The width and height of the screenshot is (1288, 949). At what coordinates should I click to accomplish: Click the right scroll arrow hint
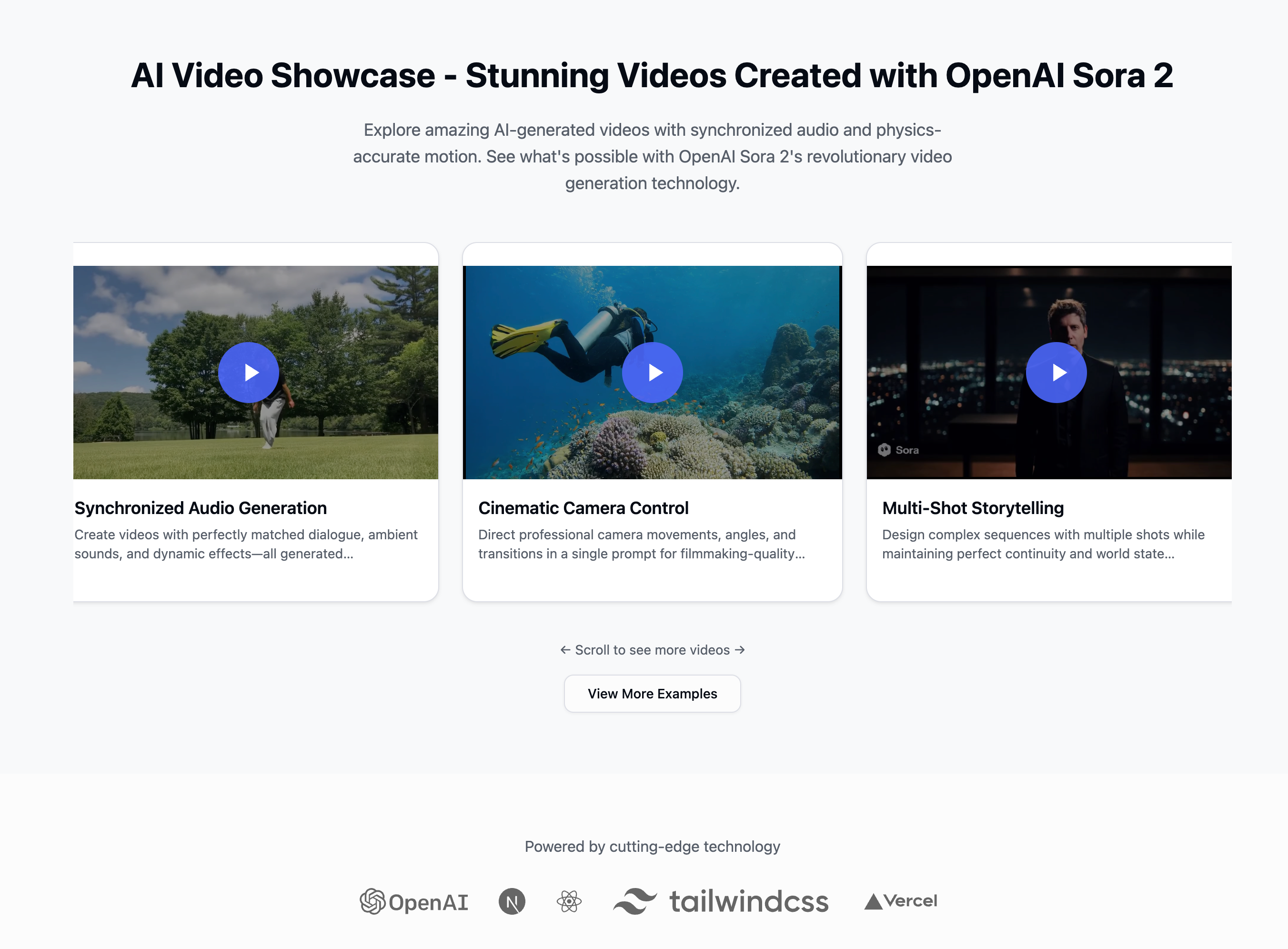pyautogui.click(x=740, y=650)
